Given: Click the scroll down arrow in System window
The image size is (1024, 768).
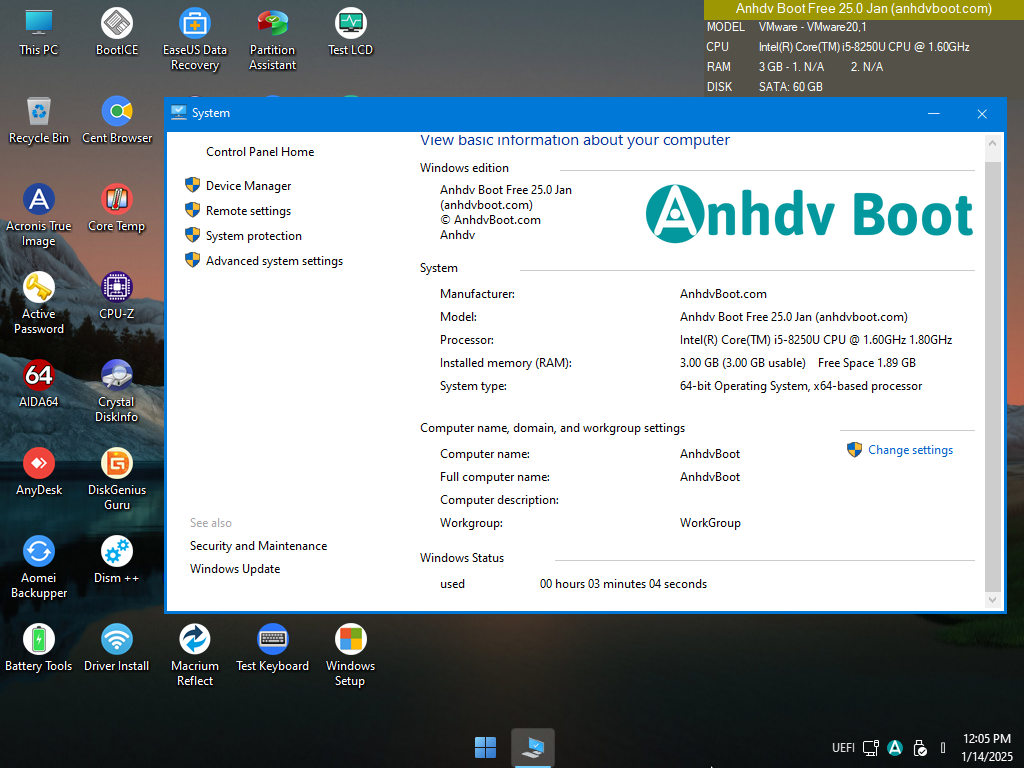Looking at the screenshot, I should [992, 600].
